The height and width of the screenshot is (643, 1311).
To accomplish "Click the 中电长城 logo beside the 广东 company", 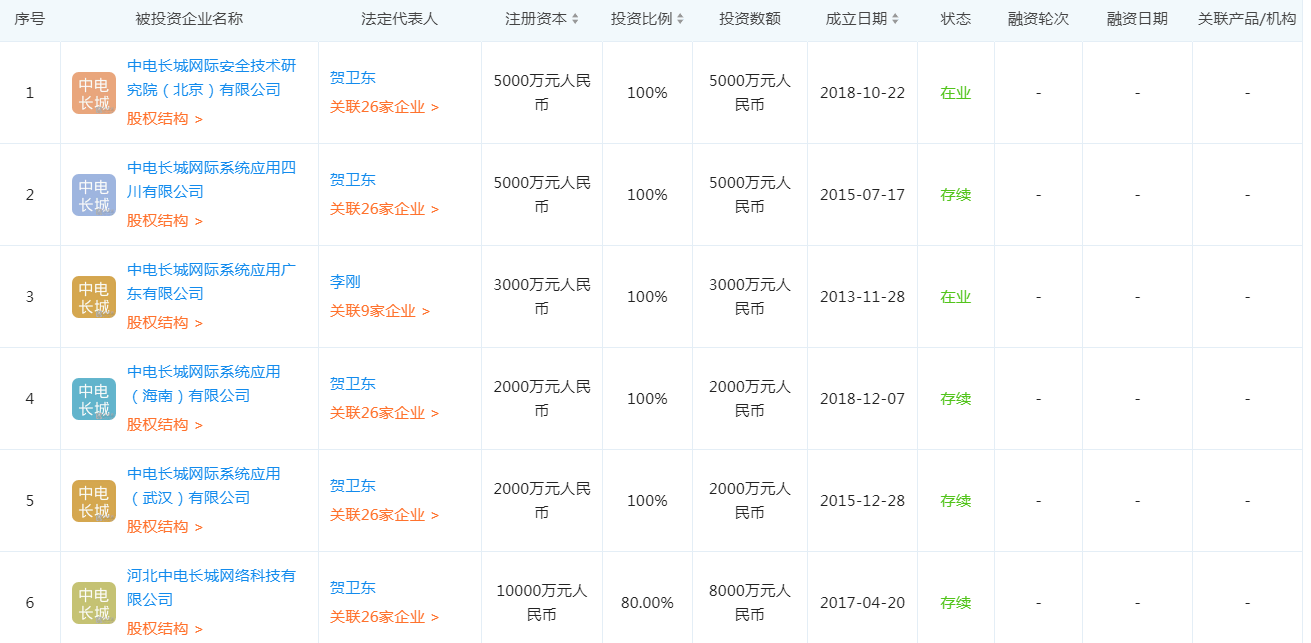I will (x=94, y=297).
